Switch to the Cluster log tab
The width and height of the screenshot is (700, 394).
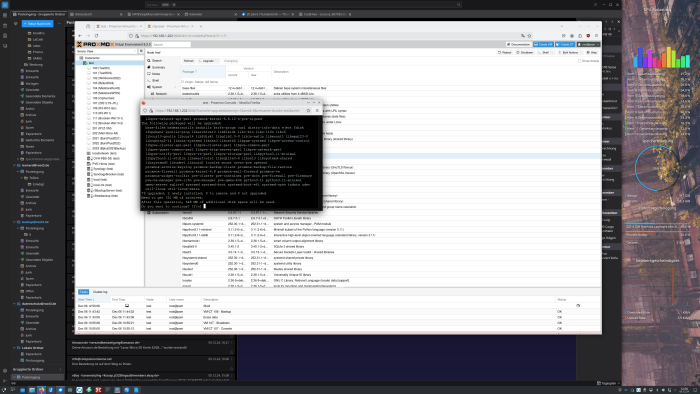[100, 292]
